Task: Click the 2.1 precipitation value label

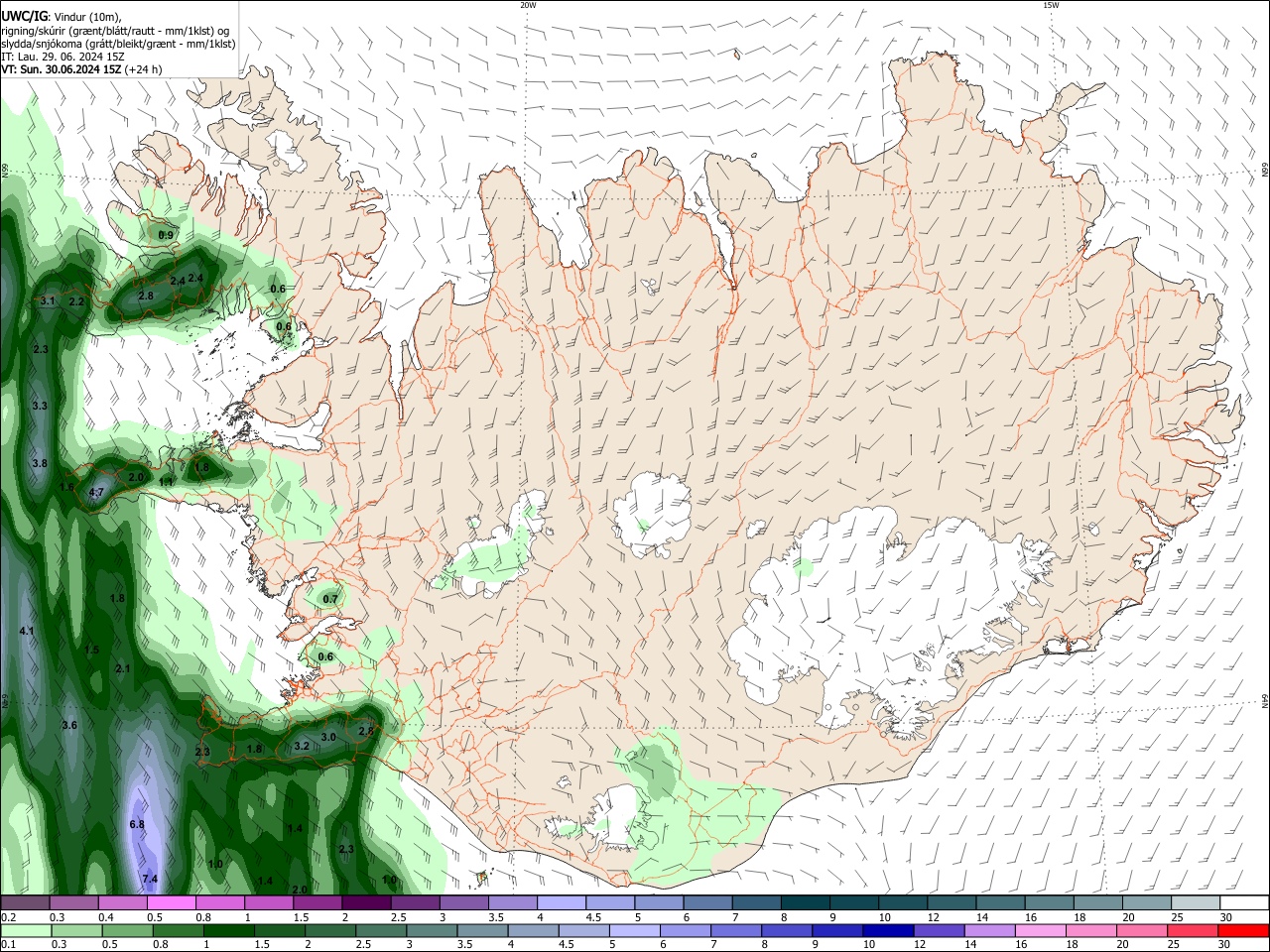Action: [123, 668]
